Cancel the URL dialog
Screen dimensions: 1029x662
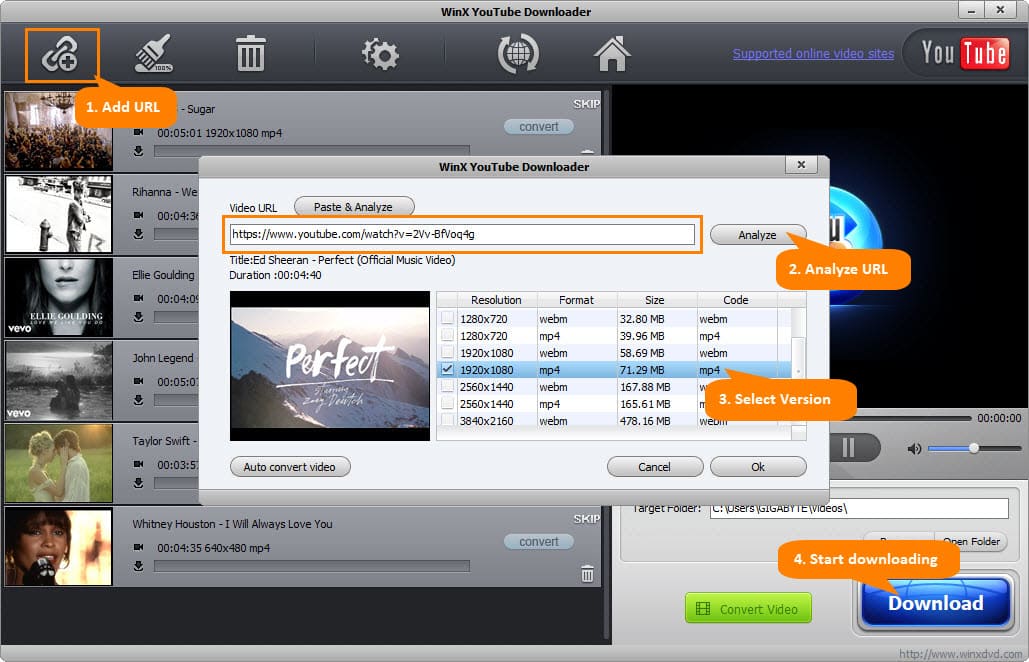(x=655, y=466)
